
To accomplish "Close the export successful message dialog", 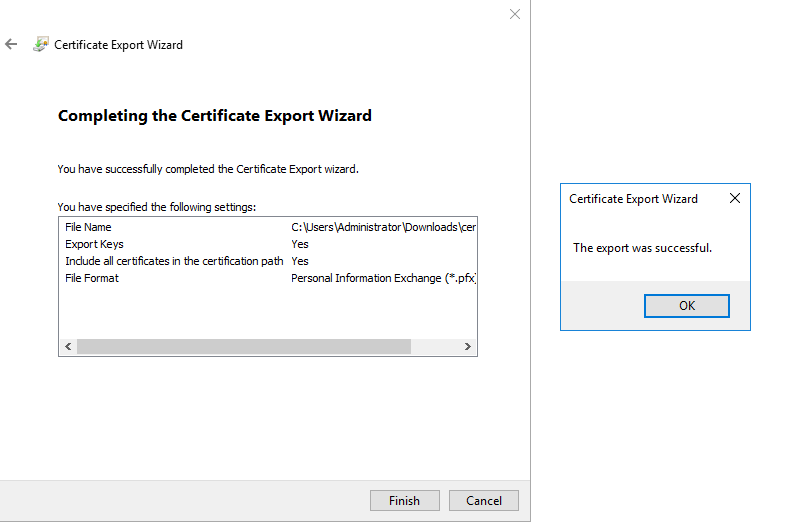I will tap(735, 198).
